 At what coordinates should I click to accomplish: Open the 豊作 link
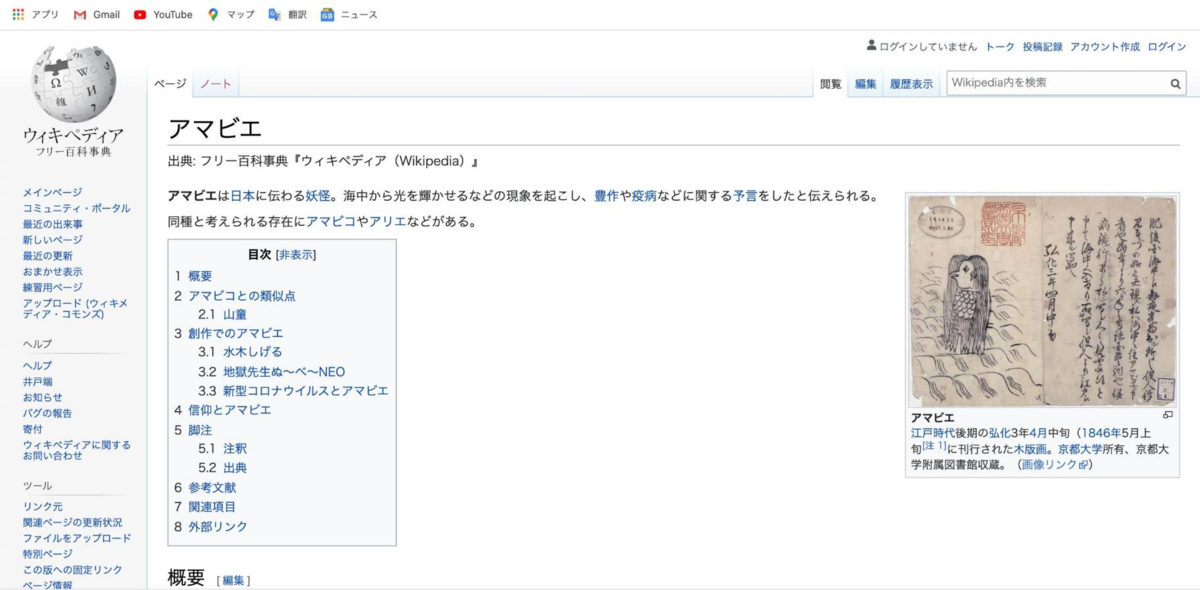tap(606, 196)
